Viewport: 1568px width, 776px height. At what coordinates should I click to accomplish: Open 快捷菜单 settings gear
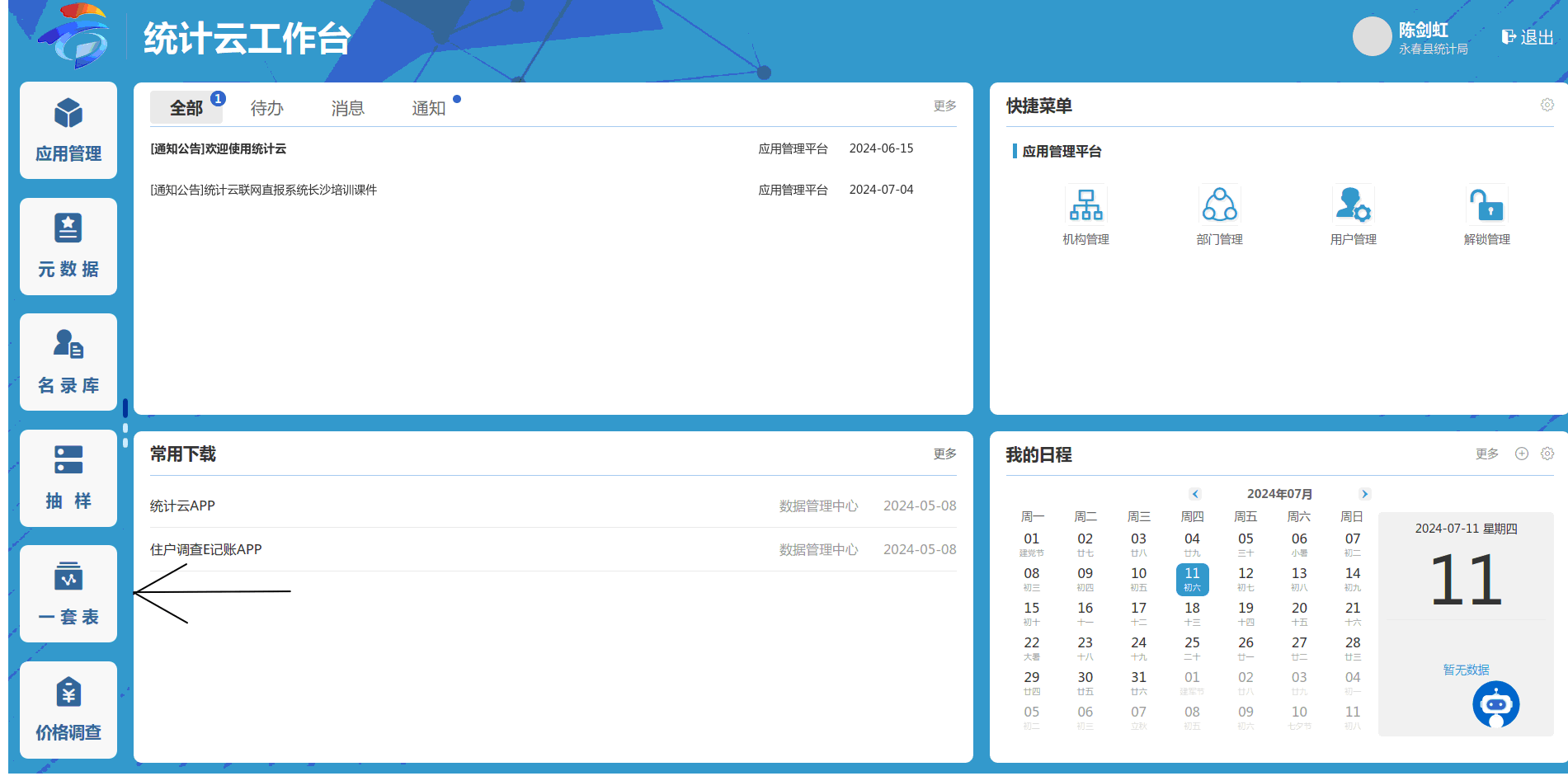pyautogui.click(x=1547, y=105)
